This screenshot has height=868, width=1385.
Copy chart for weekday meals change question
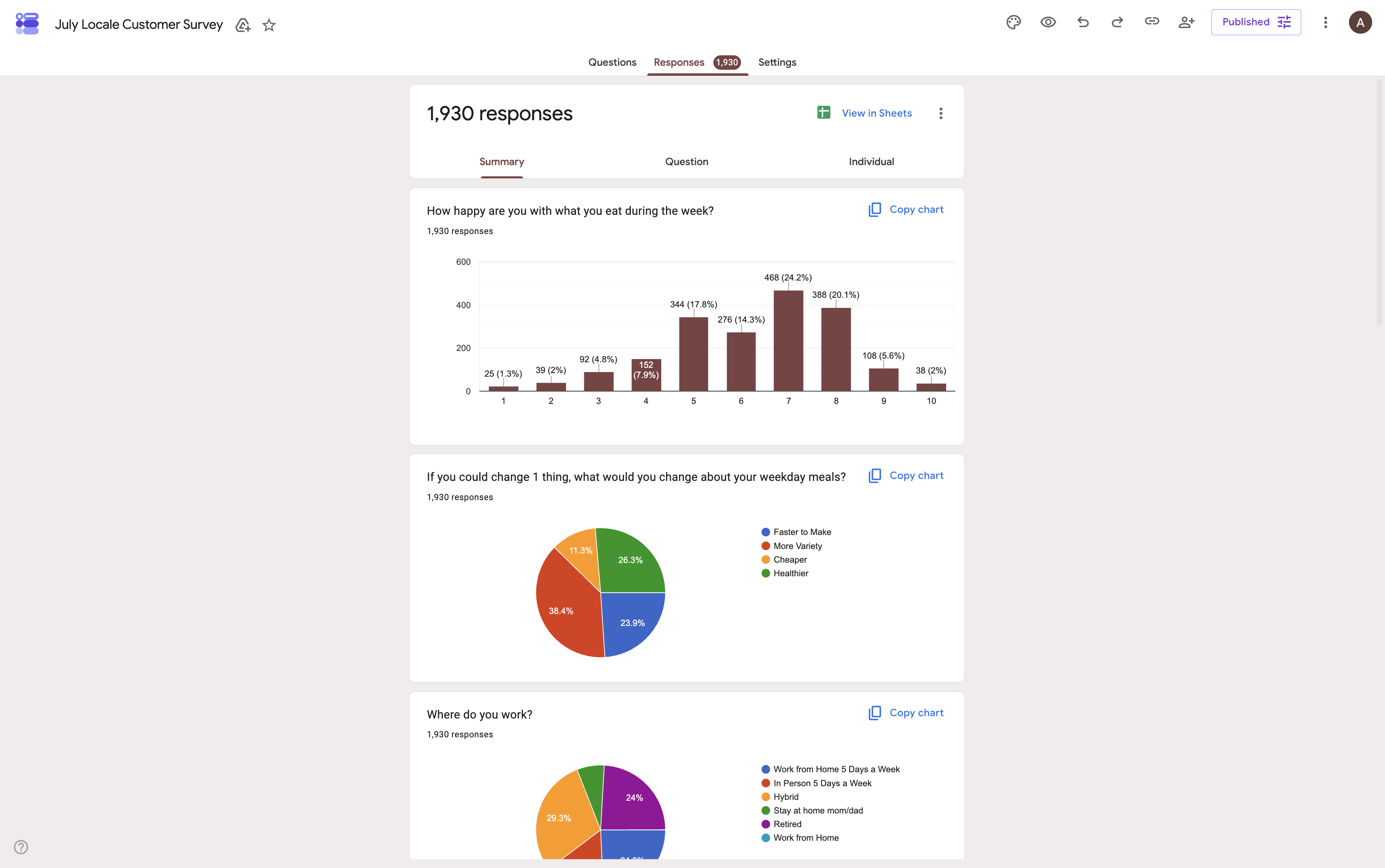906,475
